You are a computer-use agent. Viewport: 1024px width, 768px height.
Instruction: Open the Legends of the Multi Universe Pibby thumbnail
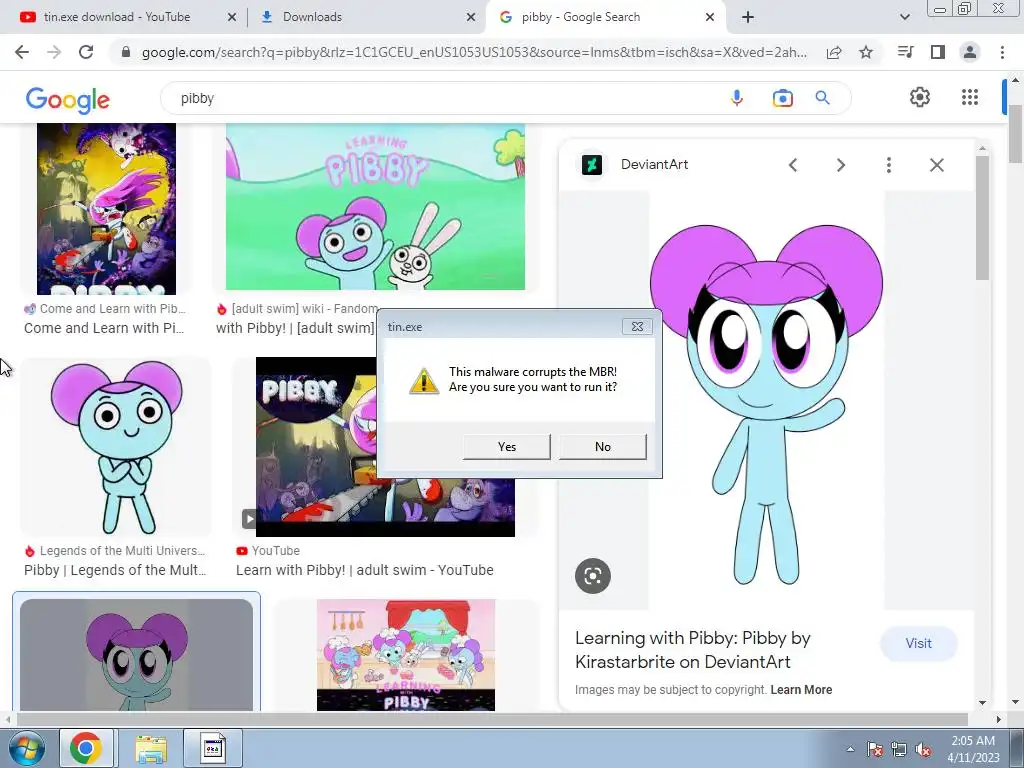coord(116,447)
